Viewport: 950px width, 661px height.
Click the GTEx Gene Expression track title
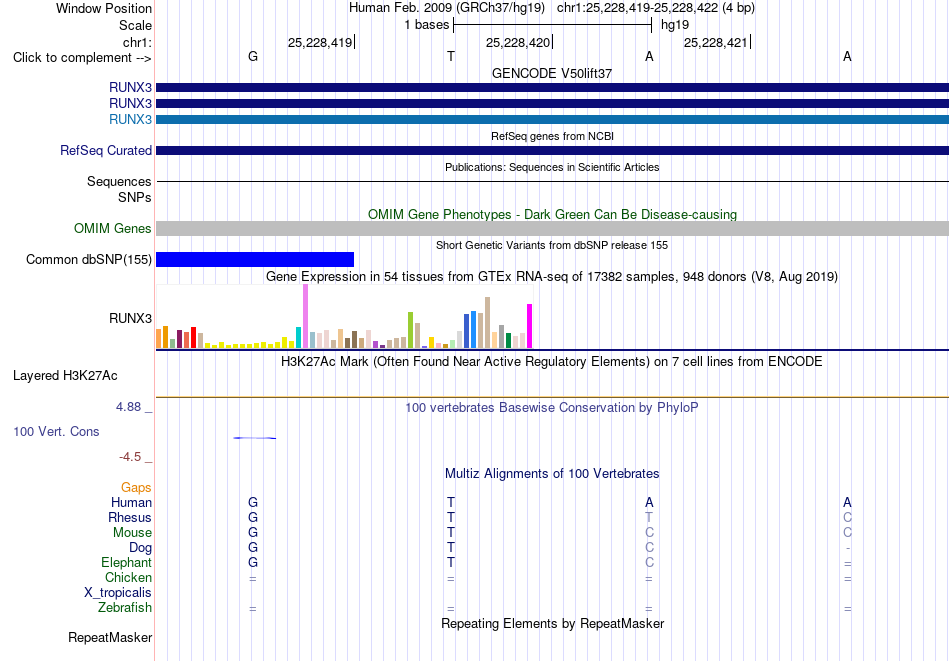(552, 277)
